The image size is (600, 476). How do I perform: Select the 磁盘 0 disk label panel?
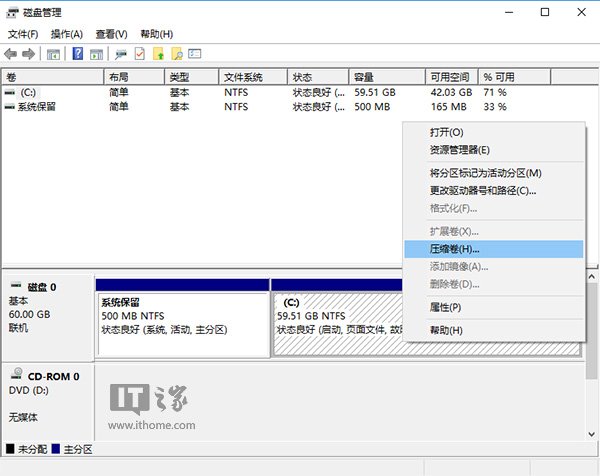coord(48,318)
